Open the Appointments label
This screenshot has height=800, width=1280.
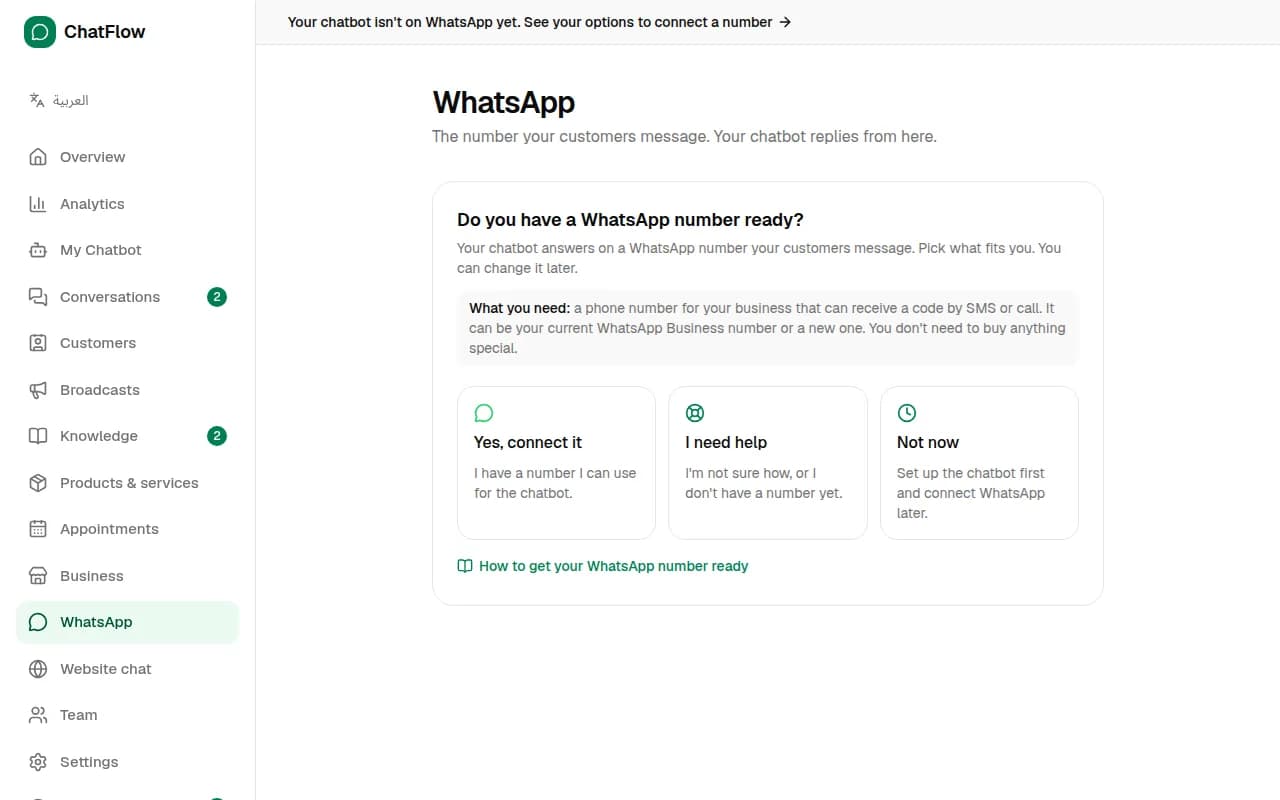tap(109, 529)
